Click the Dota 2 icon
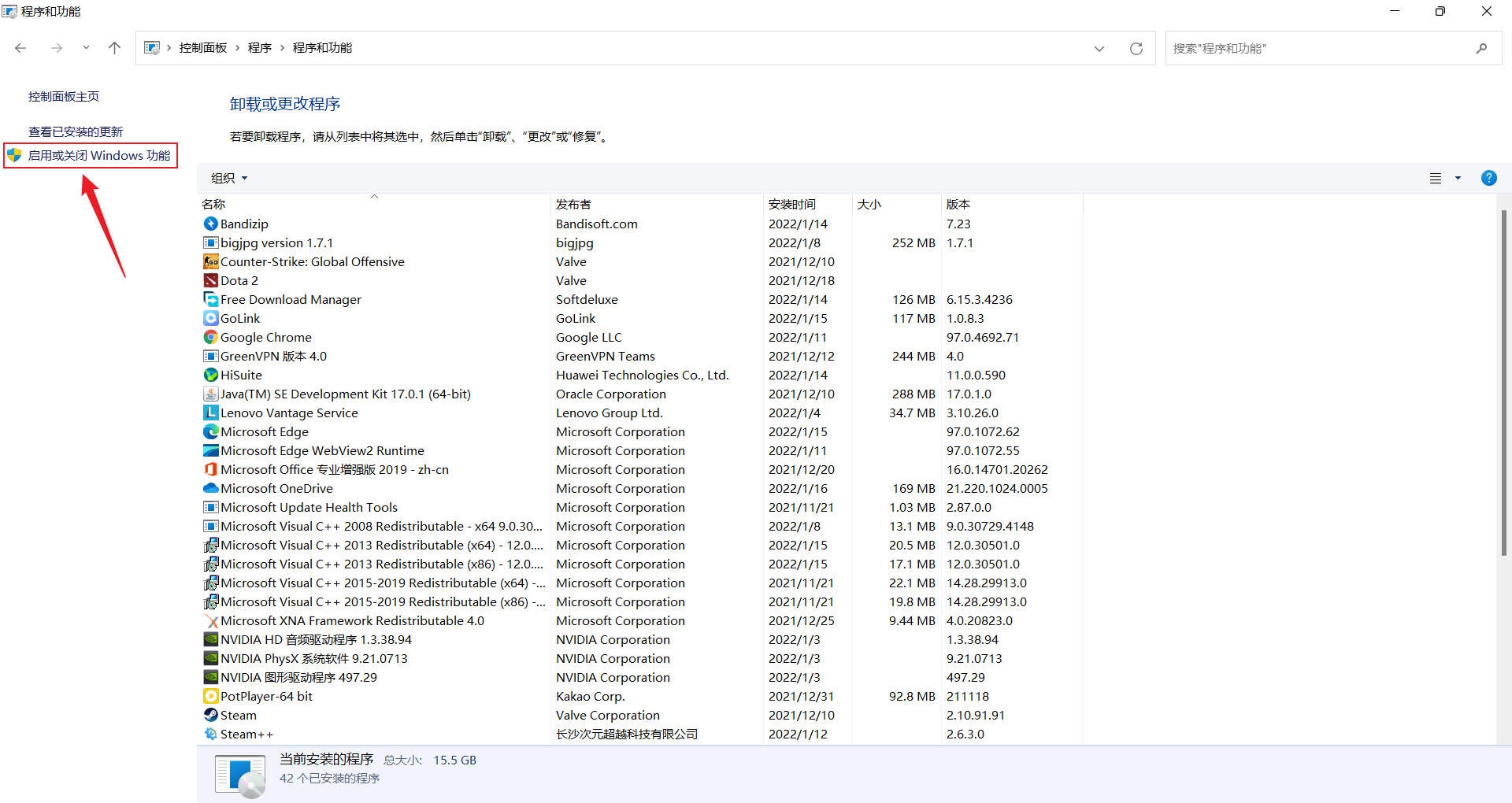 point(210,280)
